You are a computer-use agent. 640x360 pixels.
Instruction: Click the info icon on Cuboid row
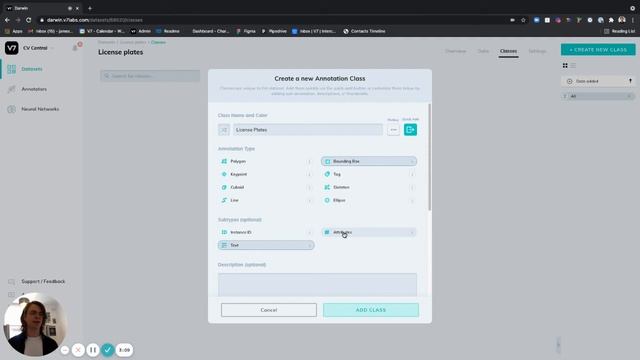pyautogui.click(x=309, y=187)
